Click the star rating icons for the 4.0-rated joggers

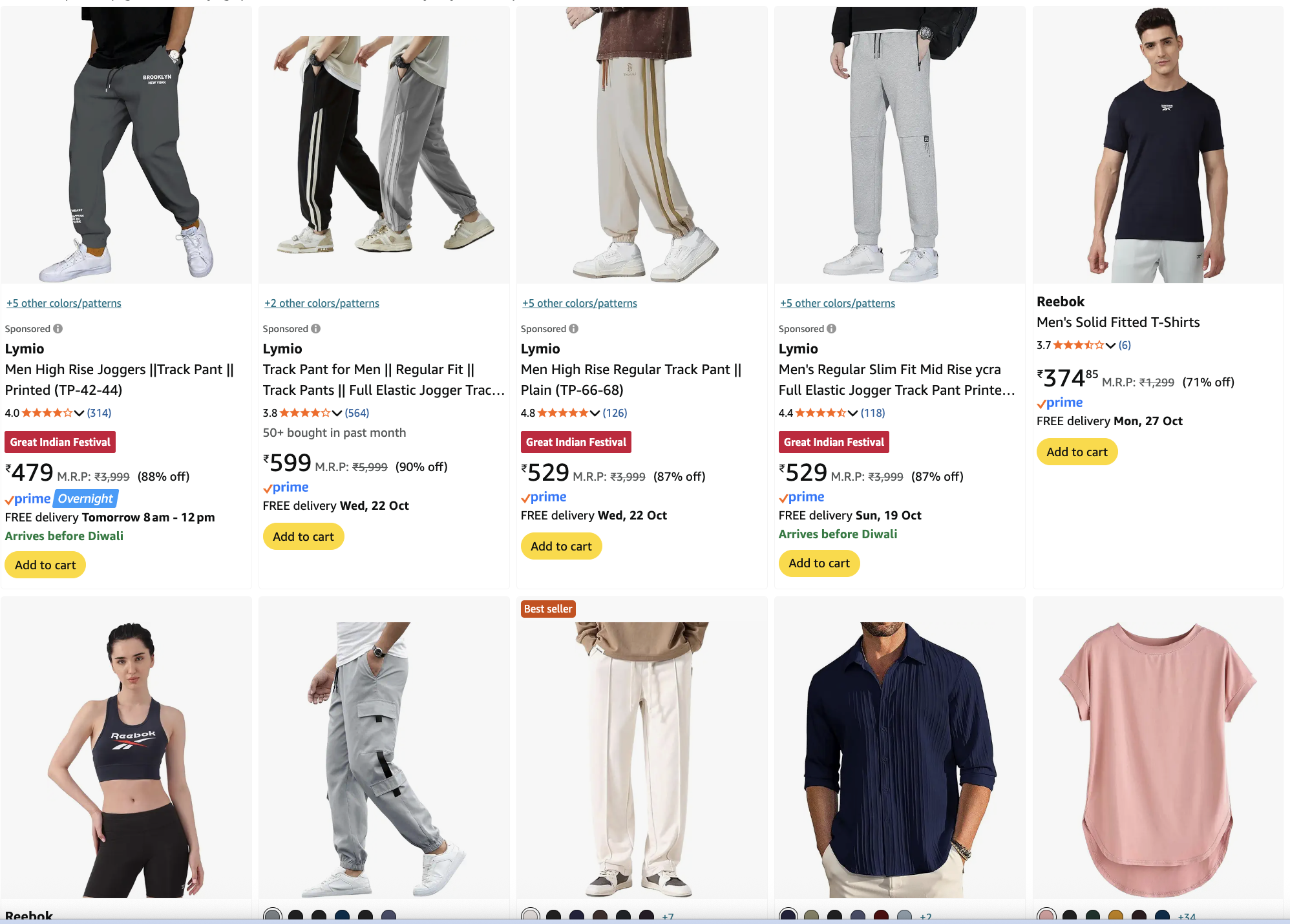(x=47, y=413)
